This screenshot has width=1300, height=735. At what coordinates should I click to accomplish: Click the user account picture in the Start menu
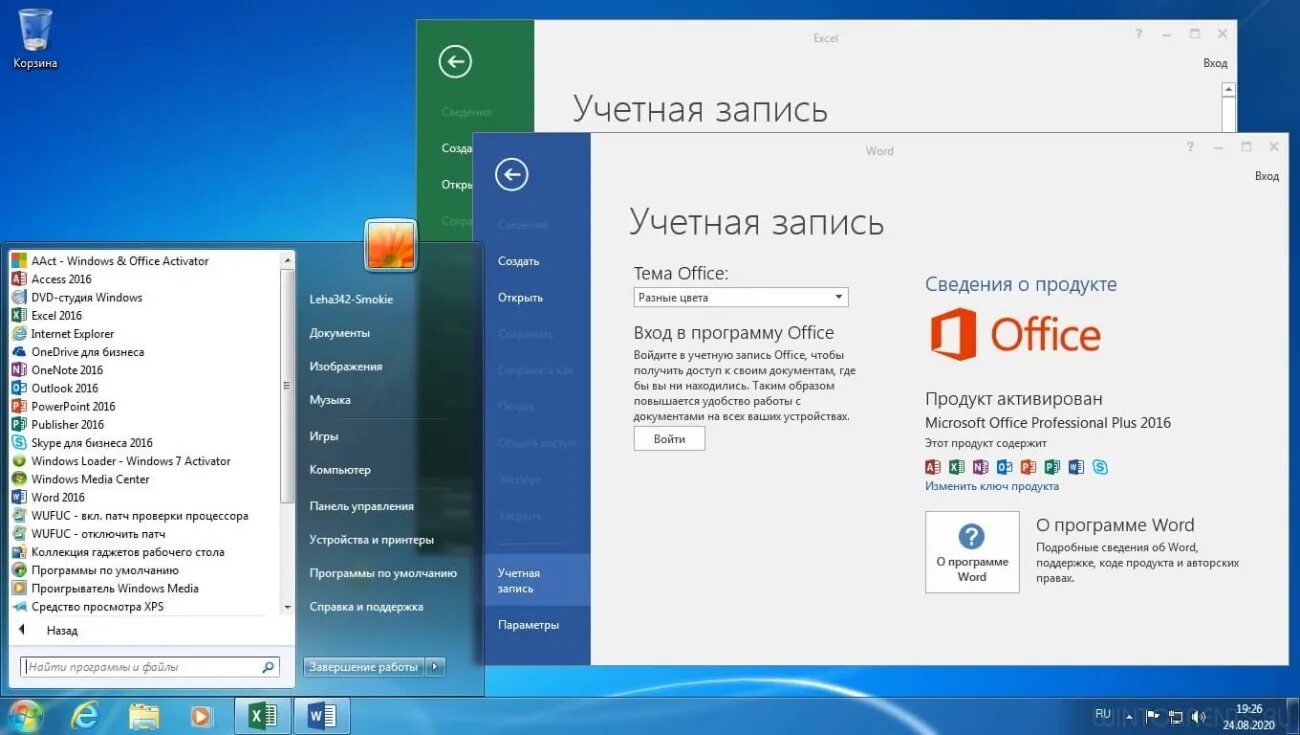391,245
